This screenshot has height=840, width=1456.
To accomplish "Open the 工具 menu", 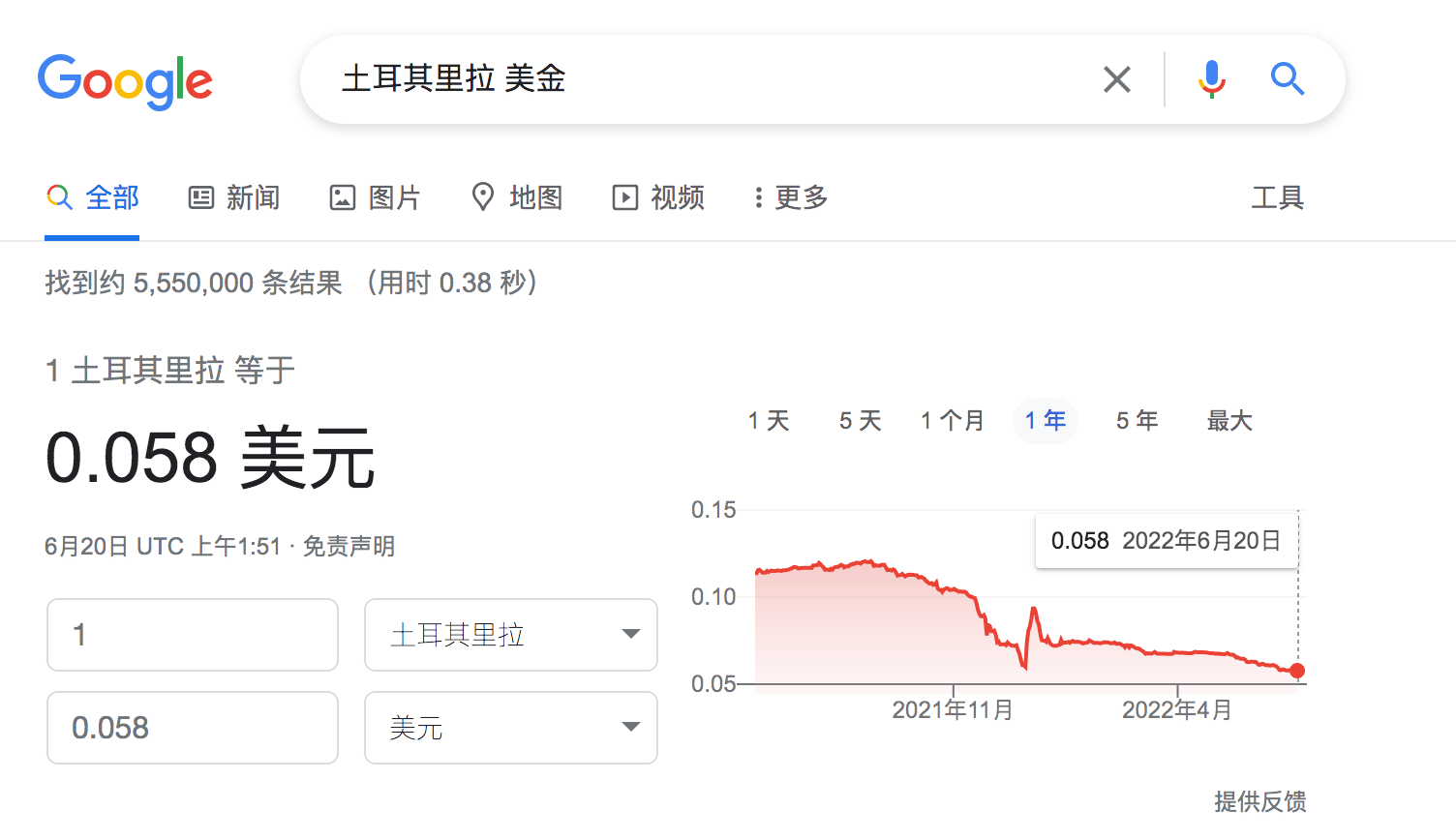I will click(1277, 196).
